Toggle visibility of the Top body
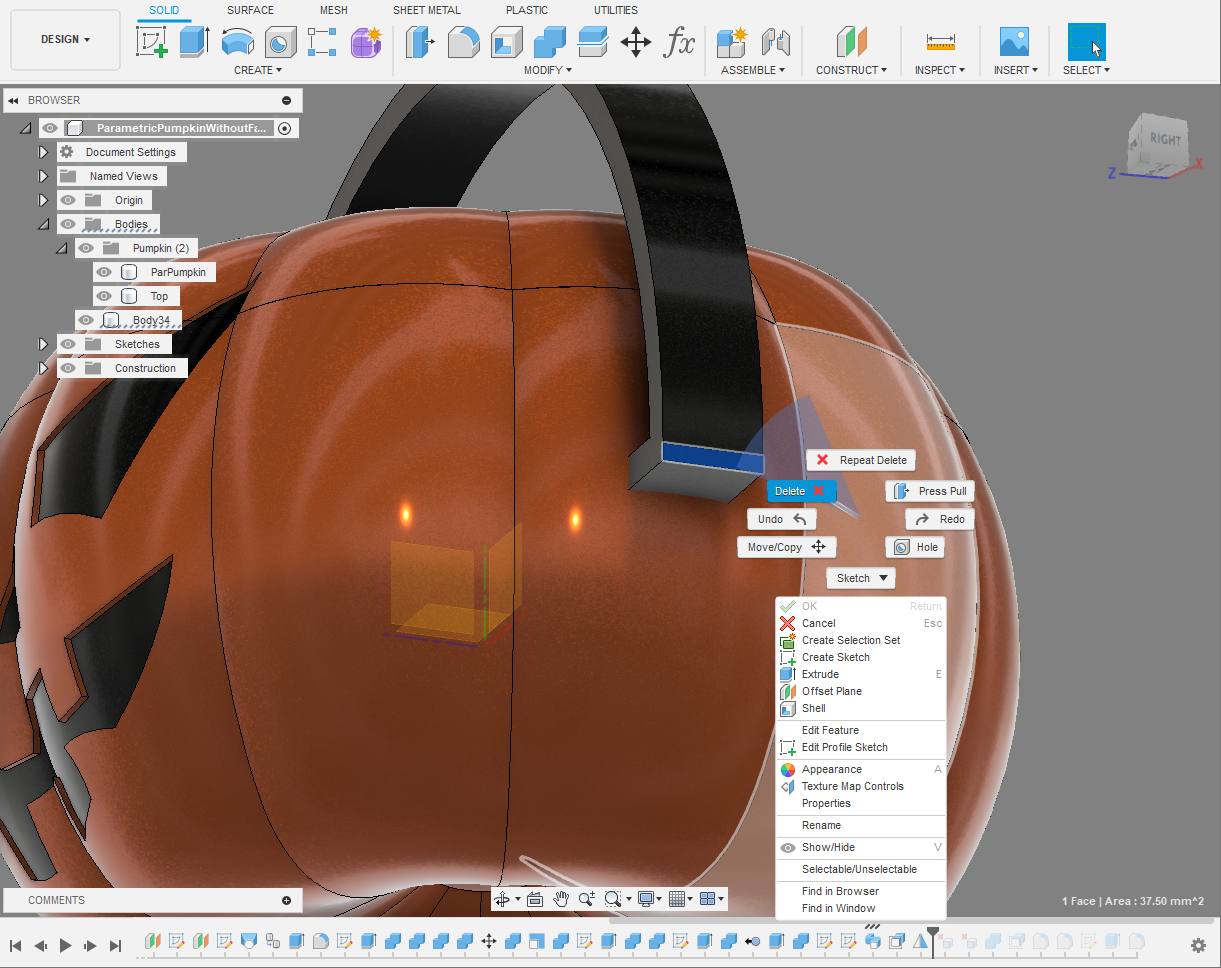Image resolution: width=1221 pixels, height=968 pixels. pyautogui.click(x=104, y=296)
